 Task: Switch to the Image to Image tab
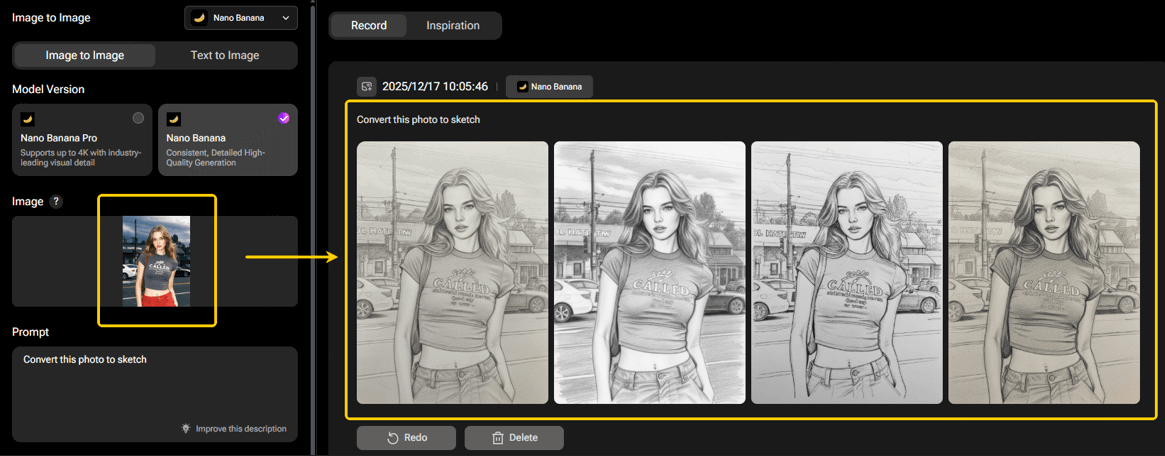85,56
